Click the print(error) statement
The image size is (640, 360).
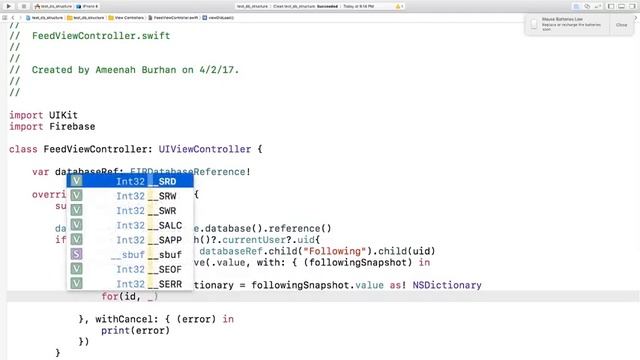[135, 330]
